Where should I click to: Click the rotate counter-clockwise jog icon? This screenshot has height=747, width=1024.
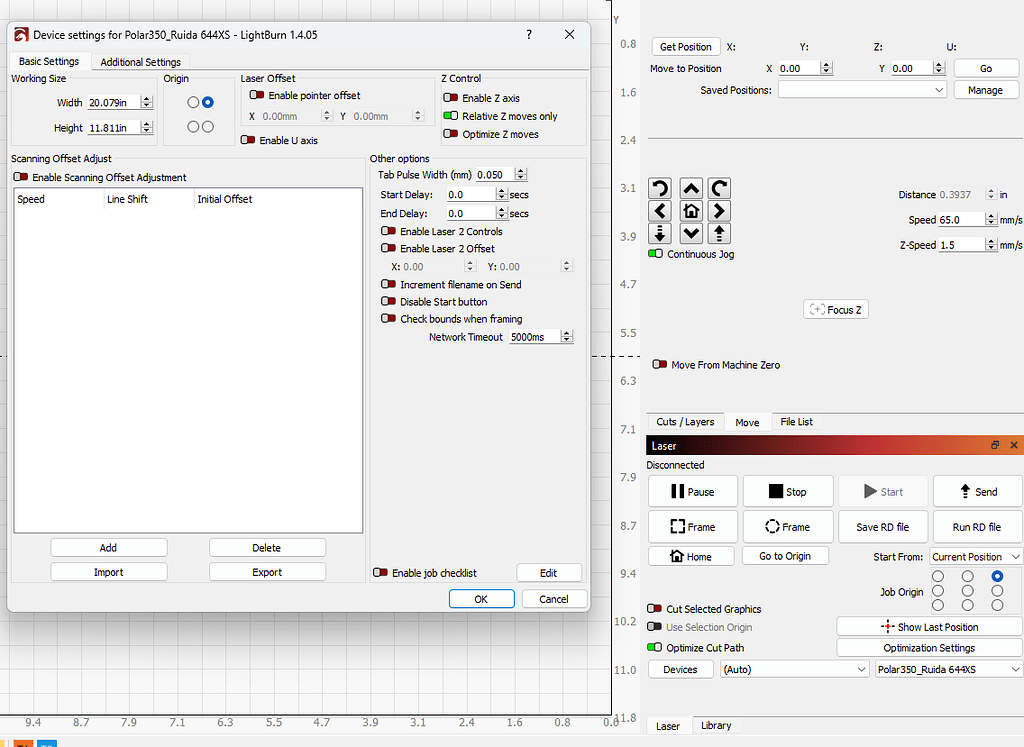[660, 188]
